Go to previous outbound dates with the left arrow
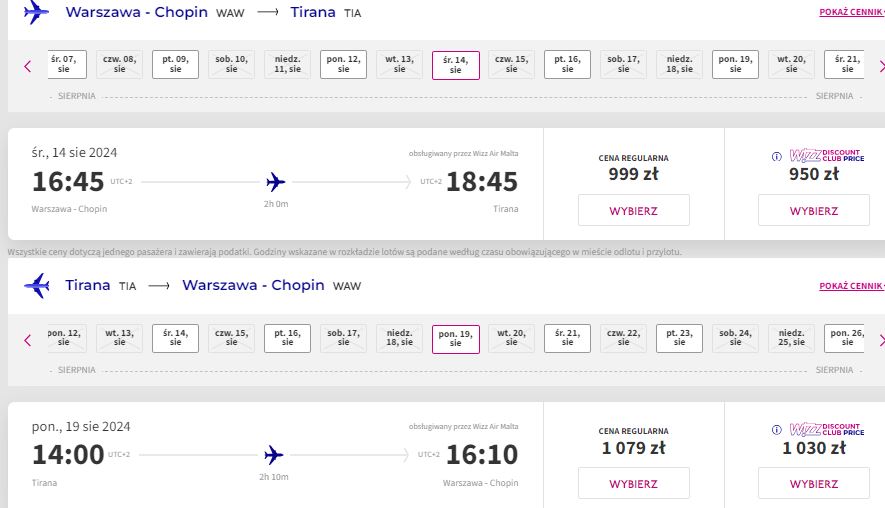The width and height of the screenshot is (885, 508). (28, 67)
